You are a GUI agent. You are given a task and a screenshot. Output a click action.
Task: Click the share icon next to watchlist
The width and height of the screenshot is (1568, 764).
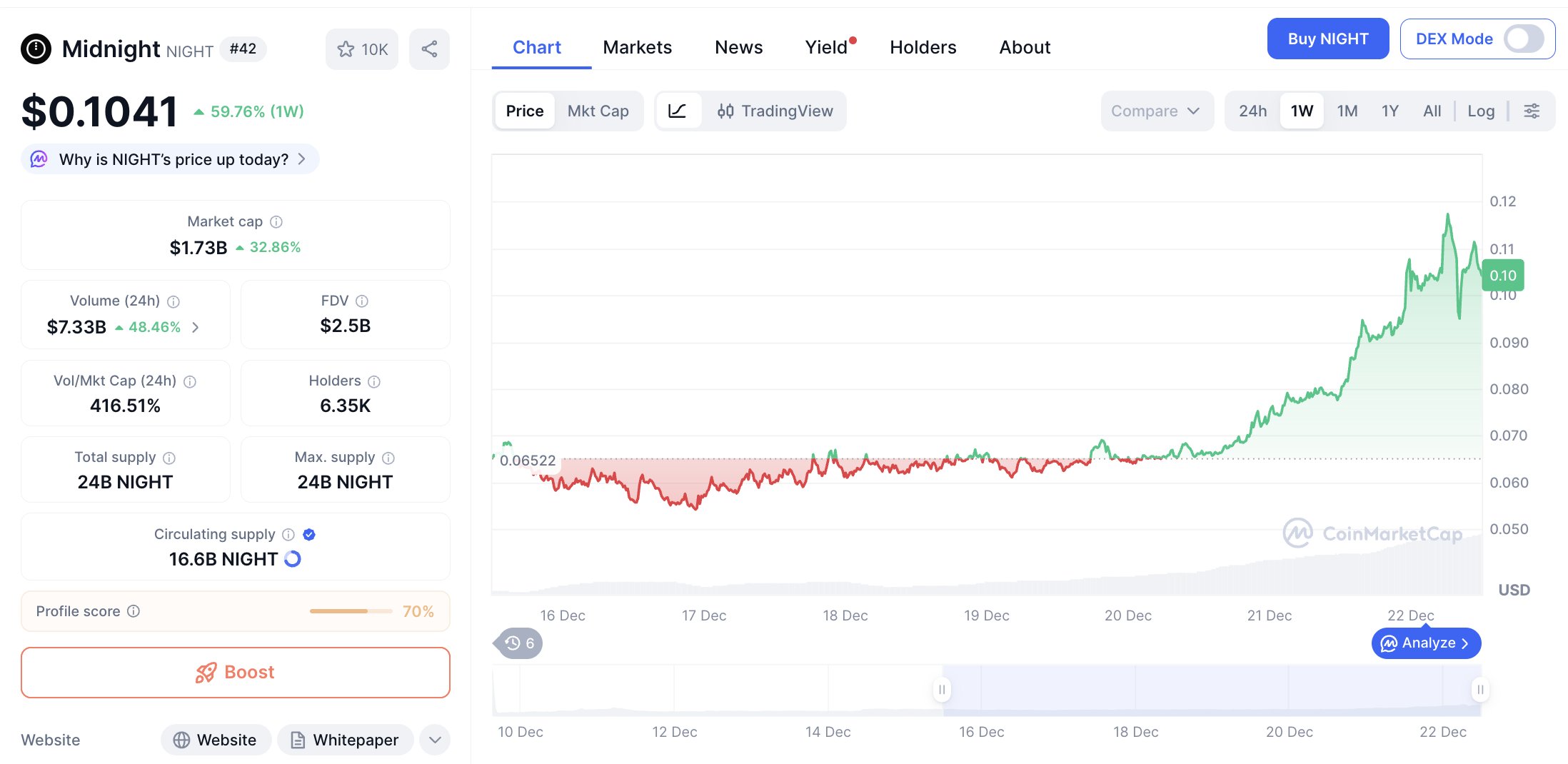click(429, 49)
